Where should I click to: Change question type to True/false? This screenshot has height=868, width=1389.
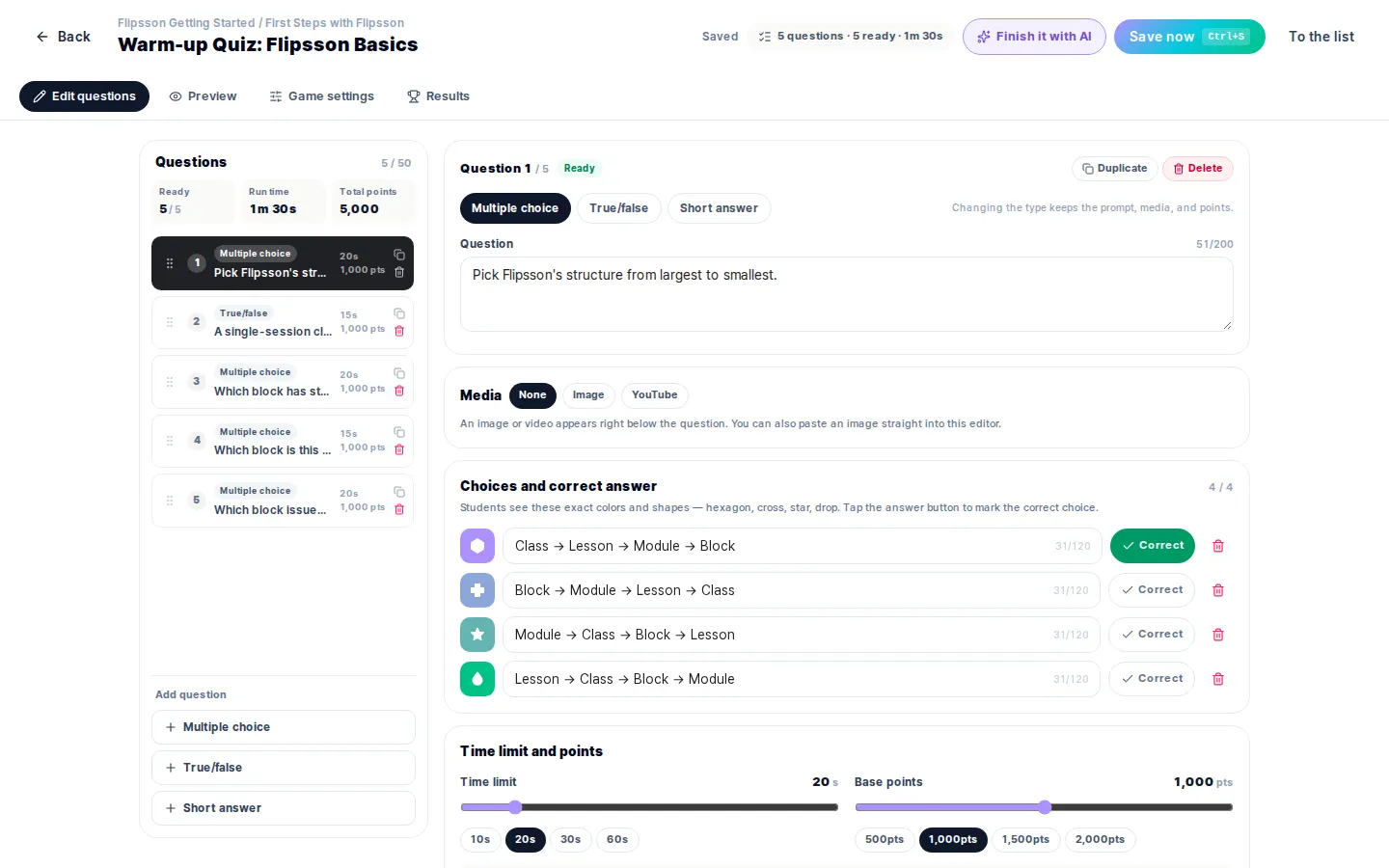tap(619, 208)
